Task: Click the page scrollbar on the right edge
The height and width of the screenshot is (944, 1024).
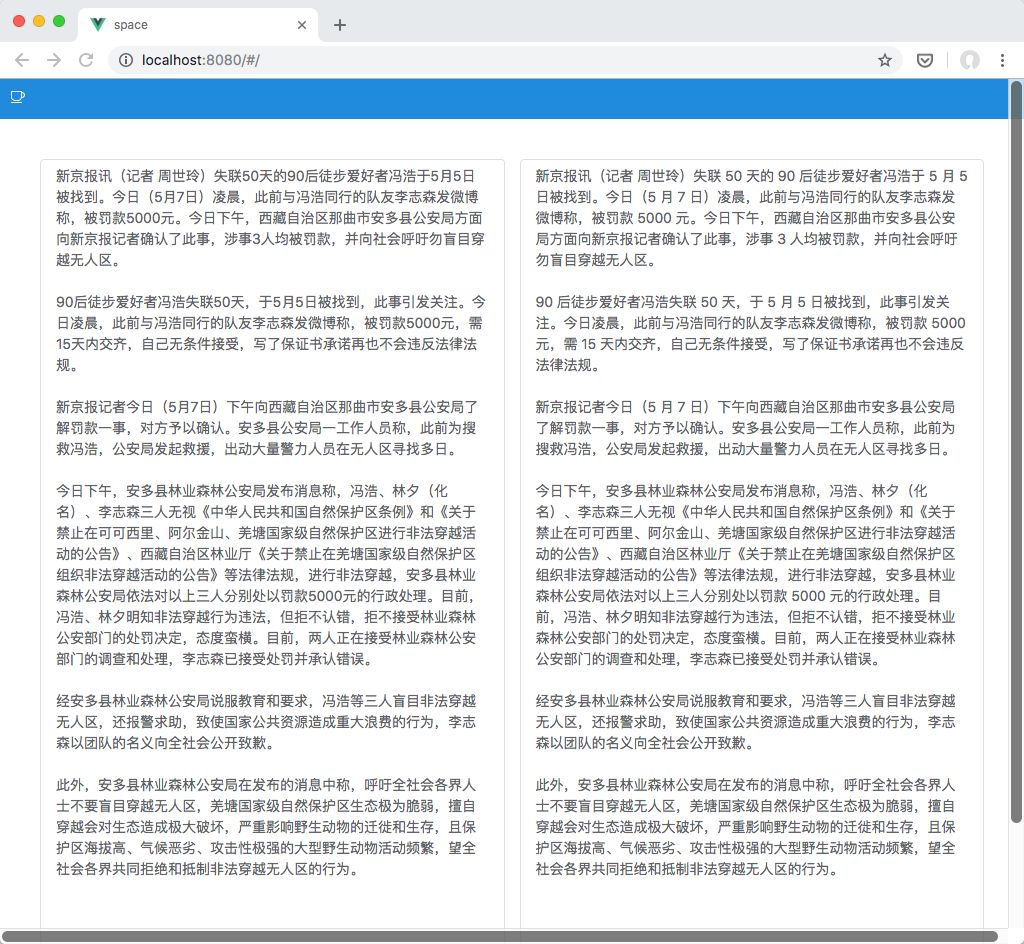Action: coord(1018,400)
